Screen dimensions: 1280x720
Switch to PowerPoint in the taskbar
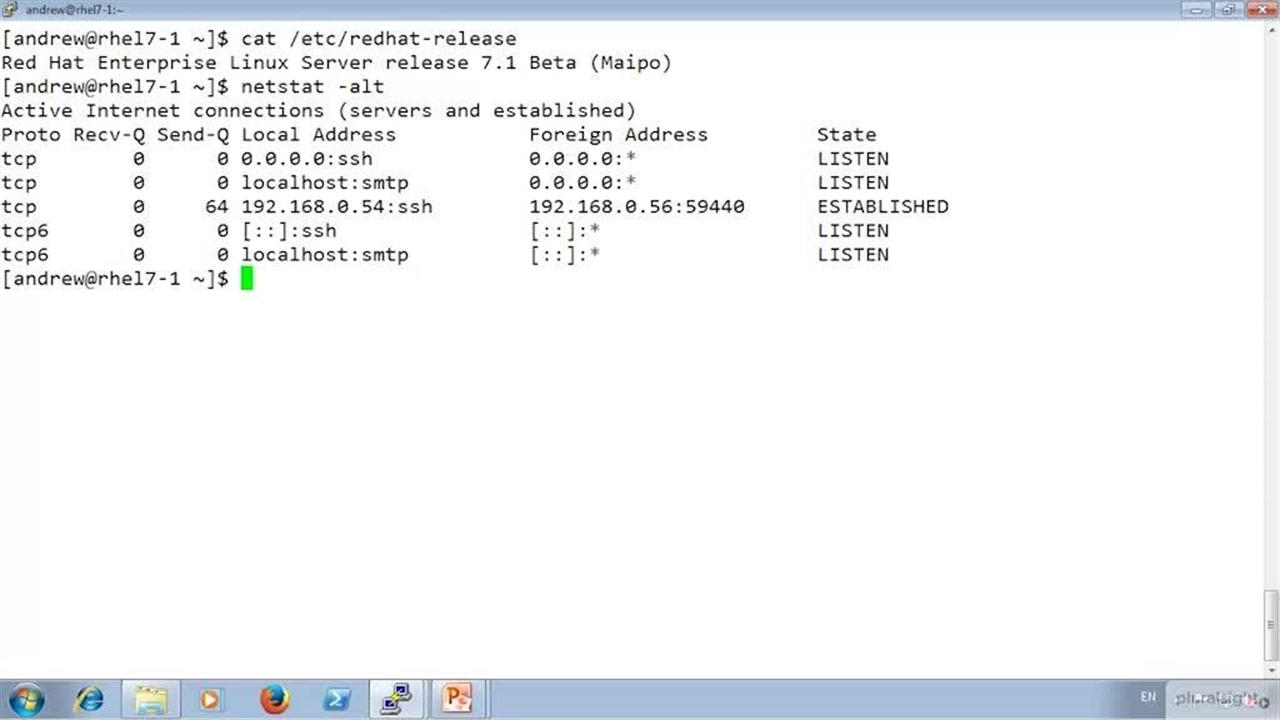pos(457,698)
